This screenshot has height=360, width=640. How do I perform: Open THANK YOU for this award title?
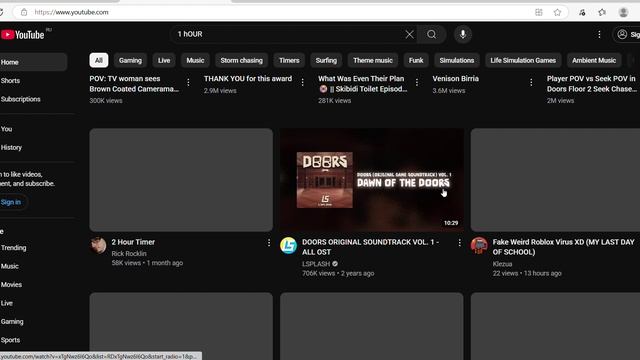pyautogui.click(x=248, y=79)
